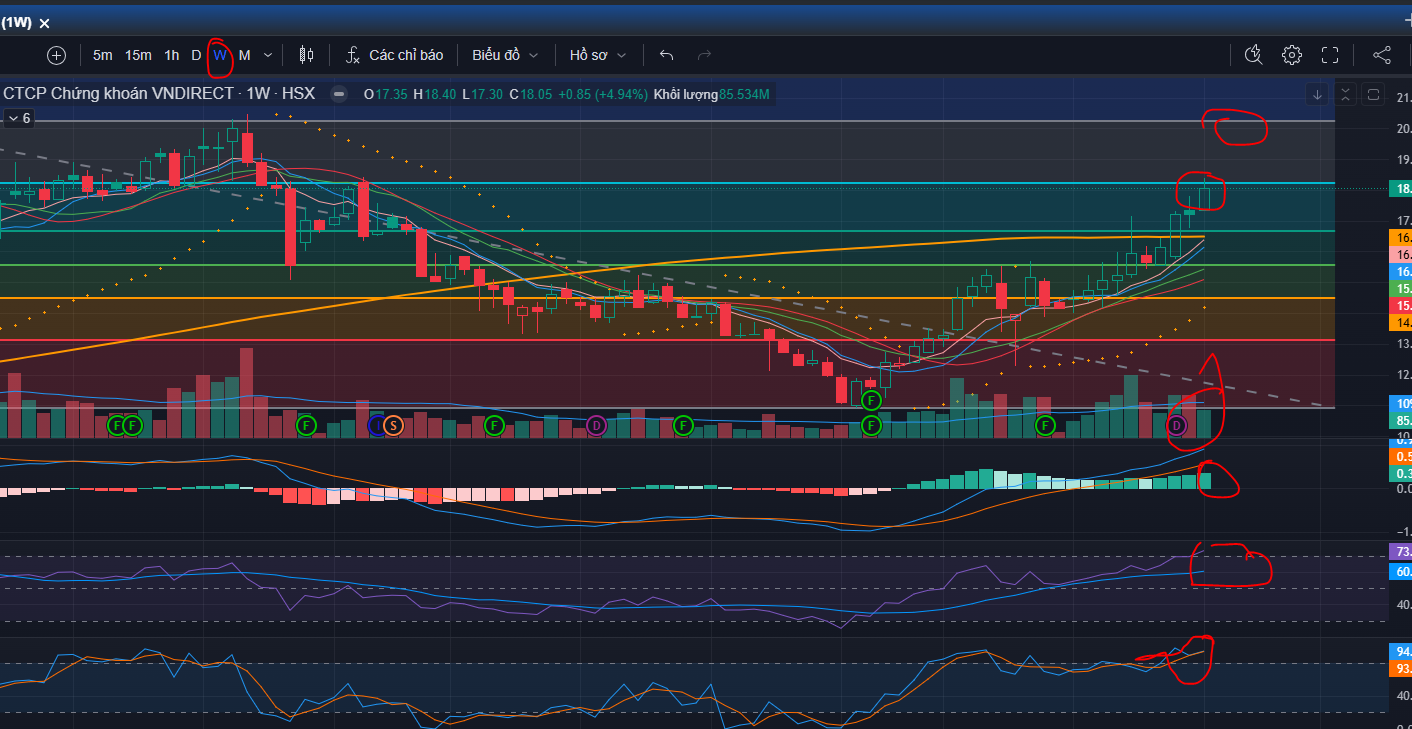Image resolution: width=1412 pixels, height=729 pixels.
Task: Expand the collapsed 6 indicators legend
Action: (19, 118)
